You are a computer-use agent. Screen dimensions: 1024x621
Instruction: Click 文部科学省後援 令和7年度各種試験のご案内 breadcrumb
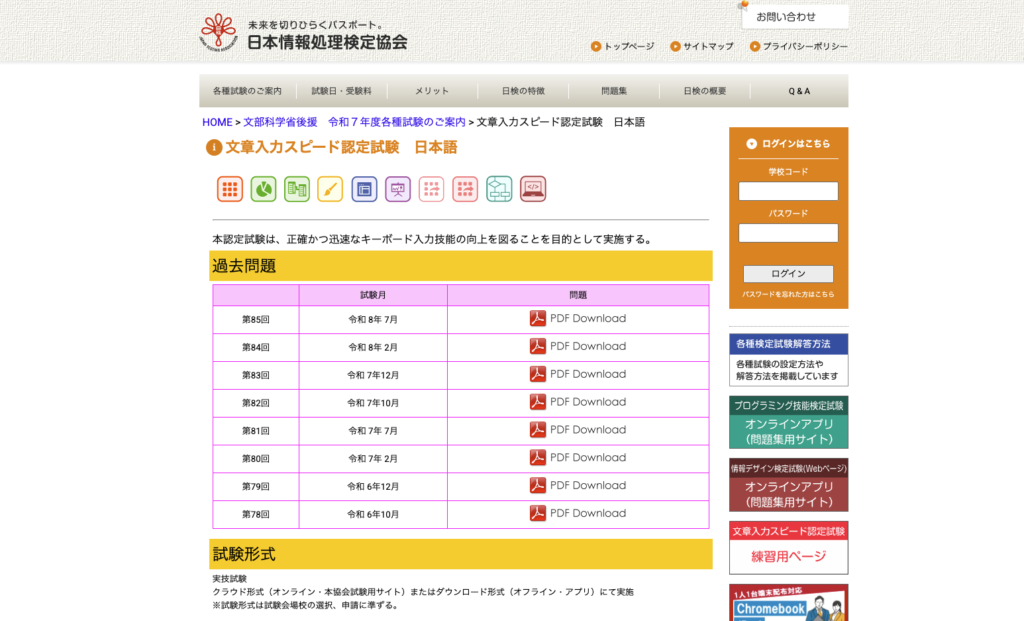(x=355, y=122)
